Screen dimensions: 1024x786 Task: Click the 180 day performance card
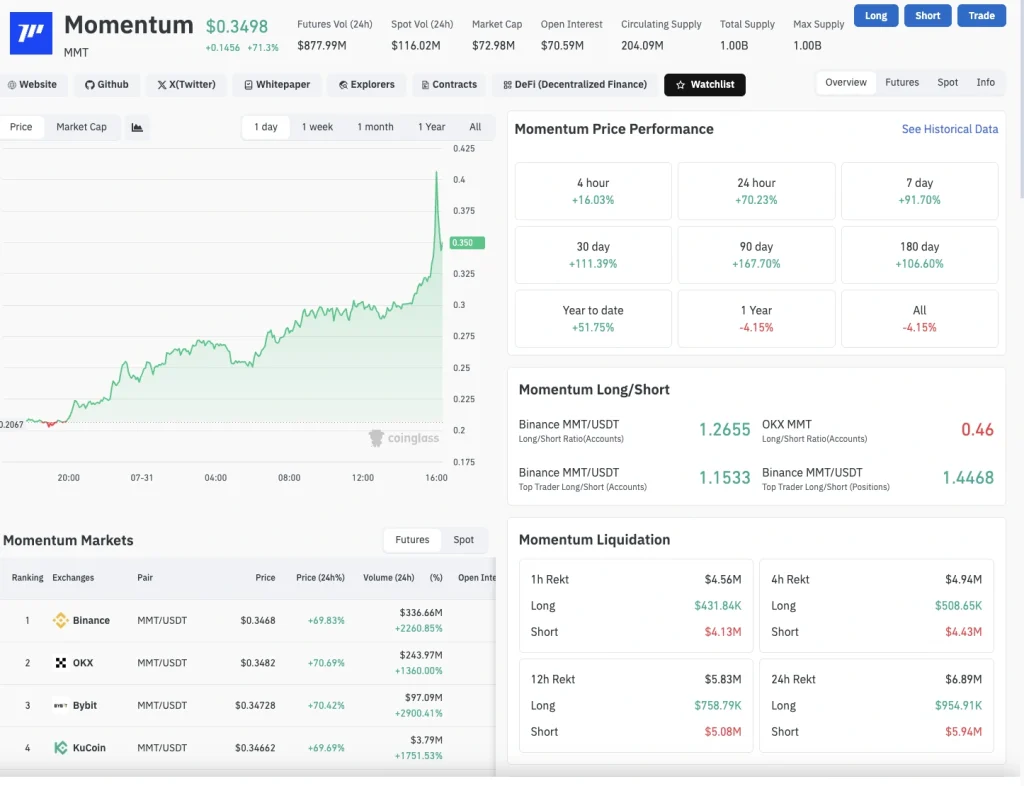click(920, 255)
